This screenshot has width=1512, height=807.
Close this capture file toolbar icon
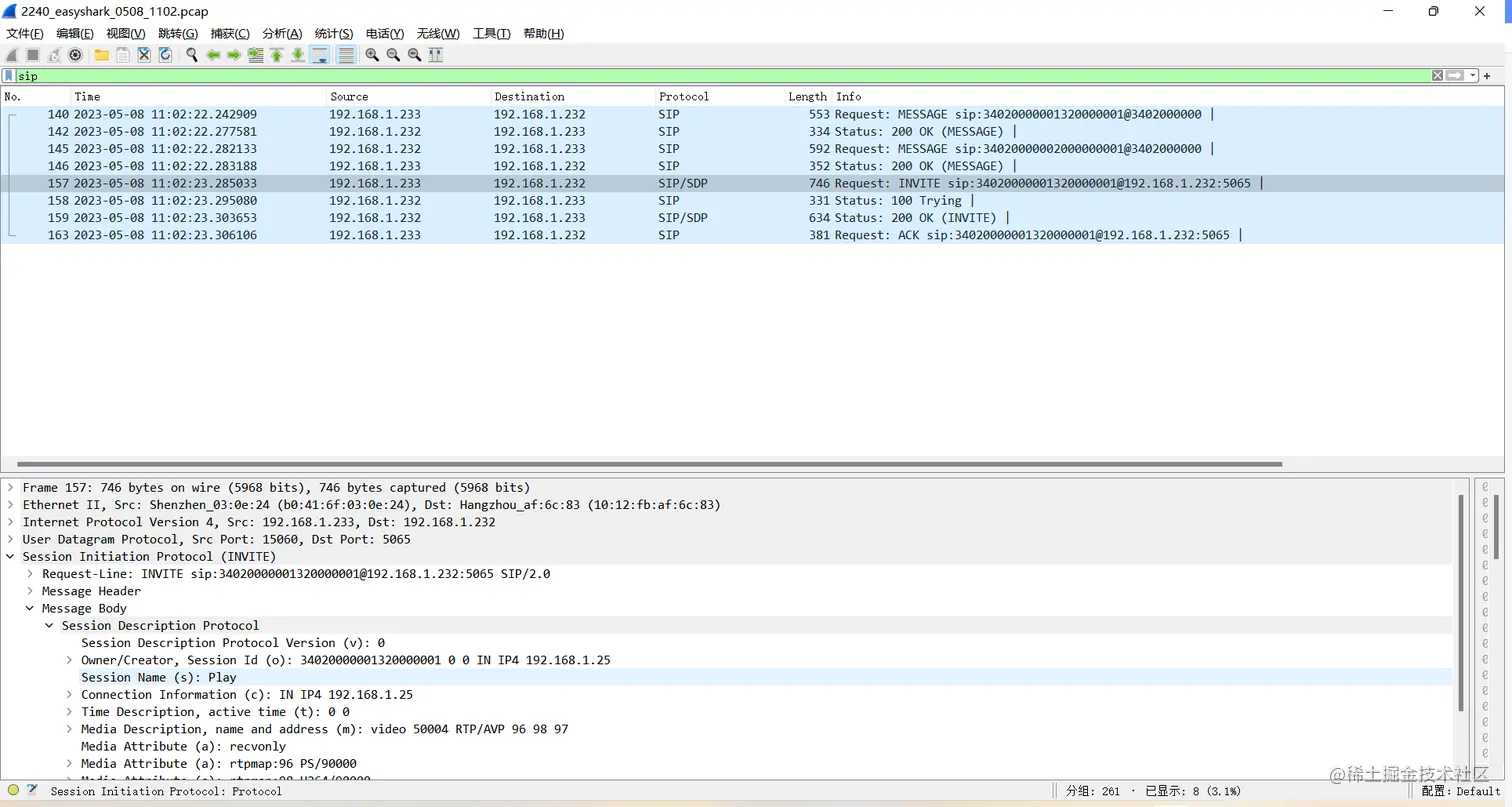coord(144,55)
